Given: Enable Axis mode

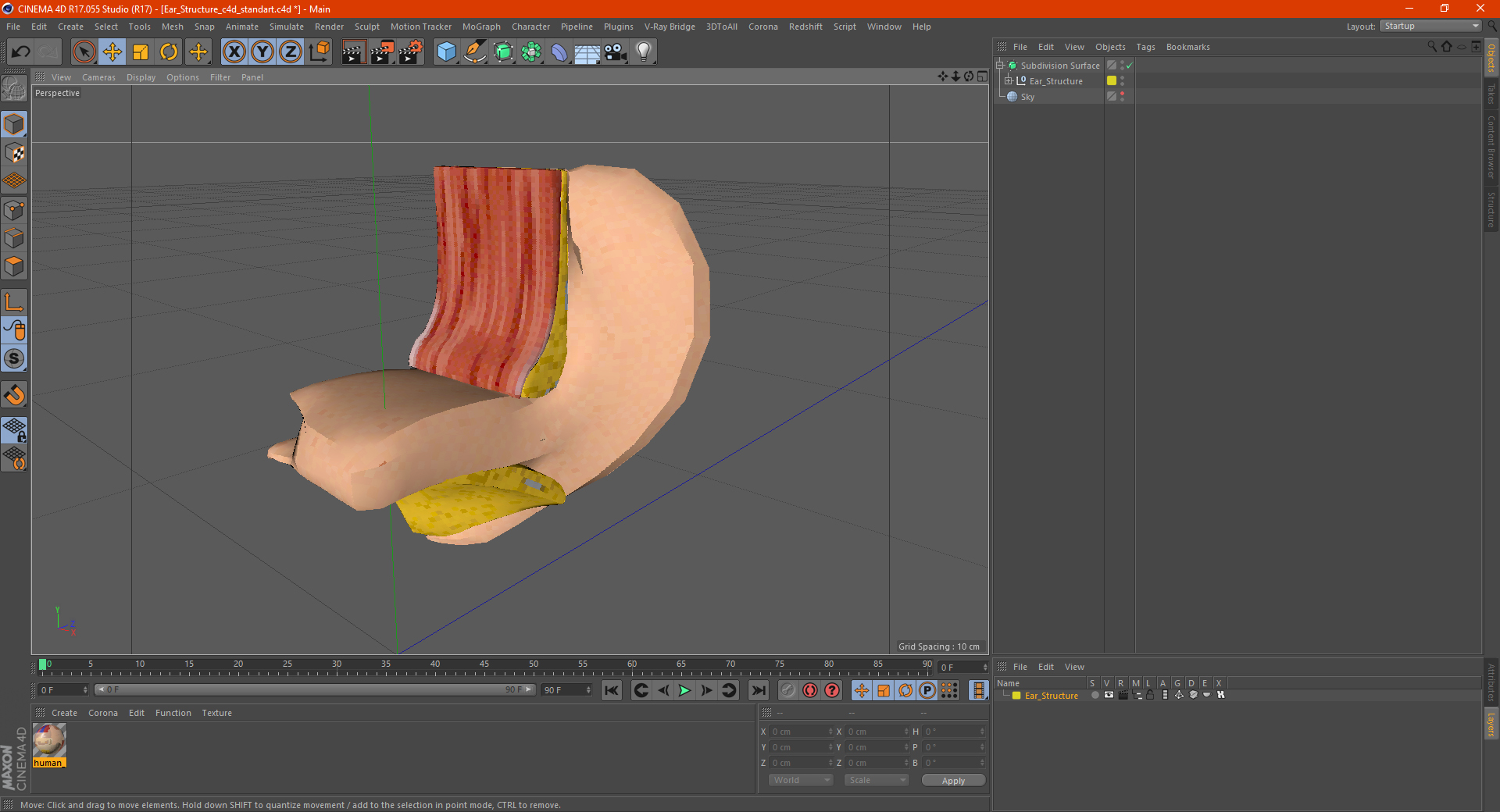Looking at the screenshot, I should point(14,302).
